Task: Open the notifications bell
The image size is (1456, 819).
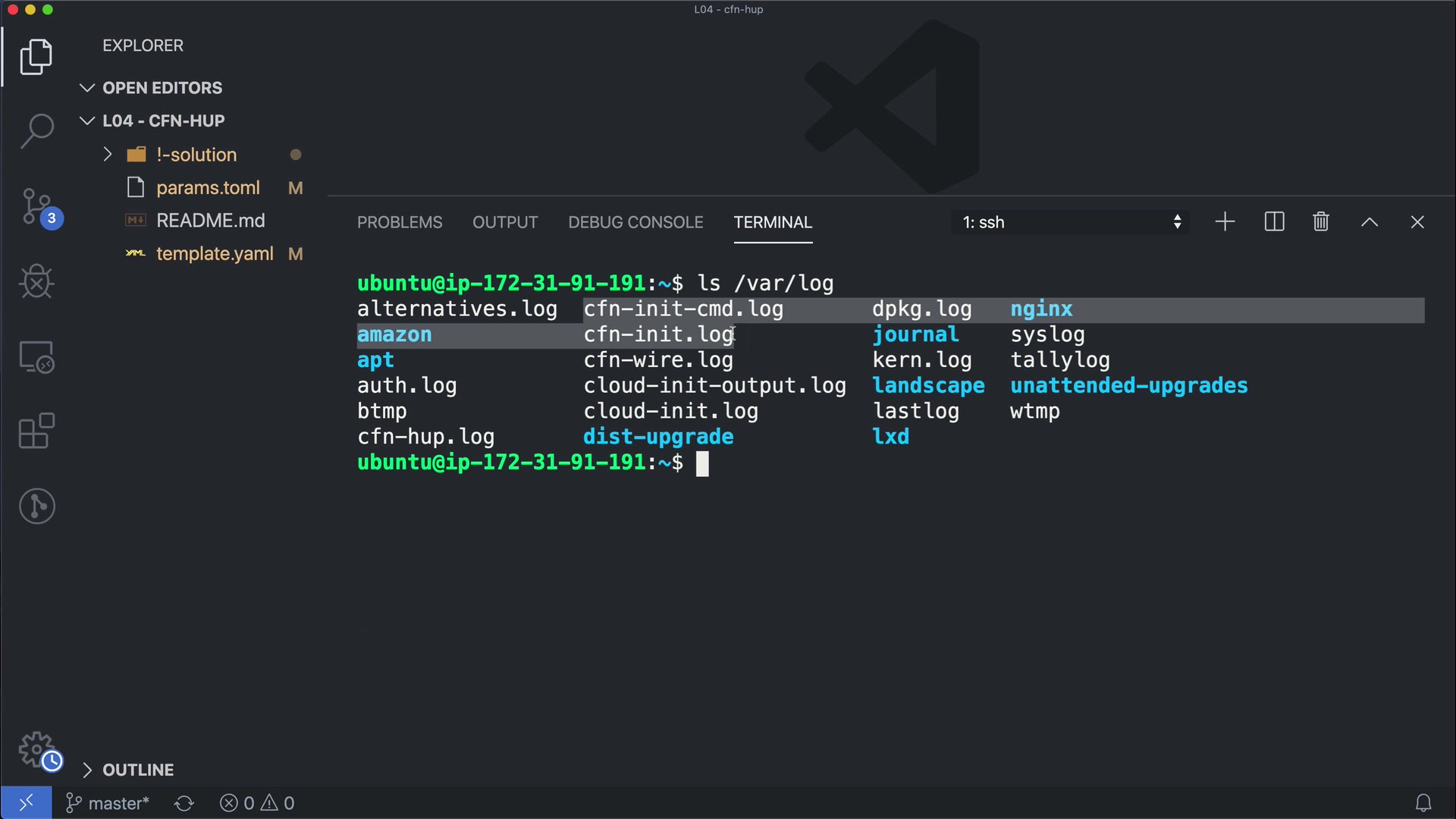Action: point(1423,803)
